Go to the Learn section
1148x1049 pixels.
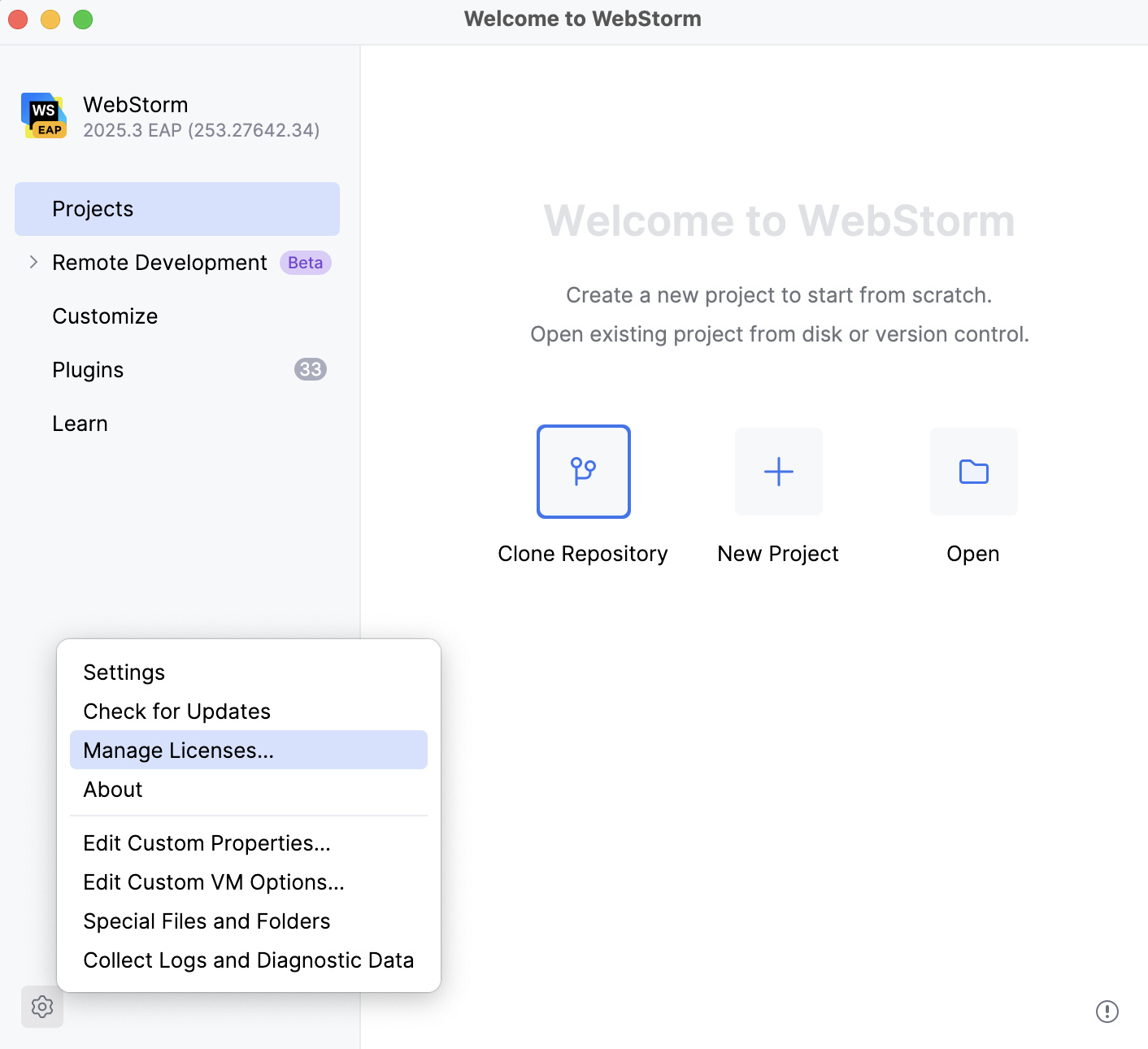[x=80, y=423]
